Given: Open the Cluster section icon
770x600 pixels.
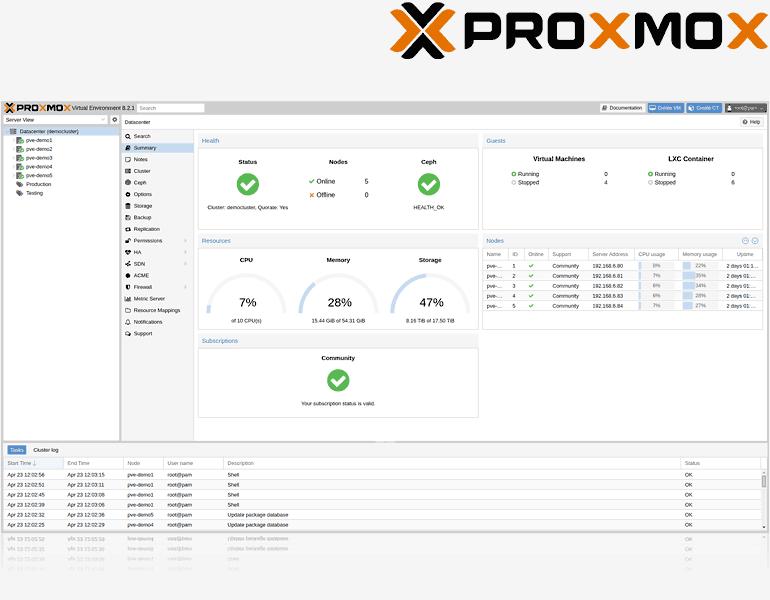Looking at the screenshot, I should [128, 171].
